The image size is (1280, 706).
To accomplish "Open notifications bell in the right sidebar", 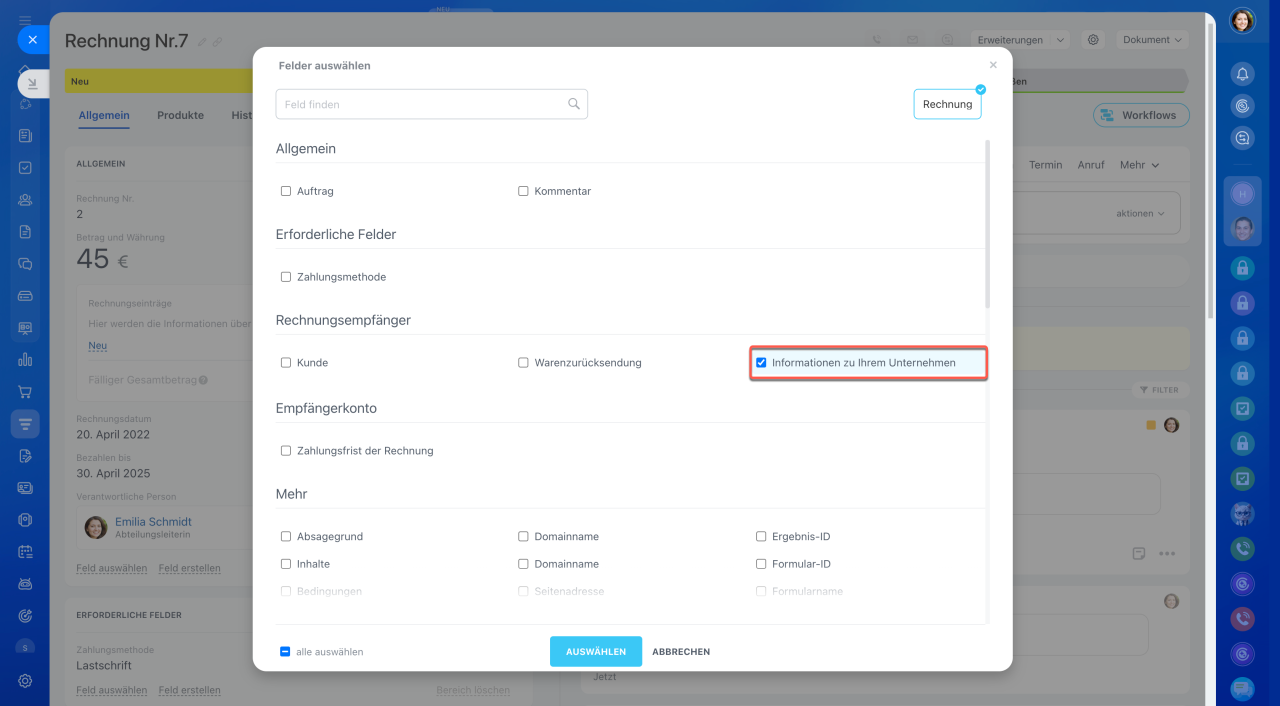I will coord(1242,74).
